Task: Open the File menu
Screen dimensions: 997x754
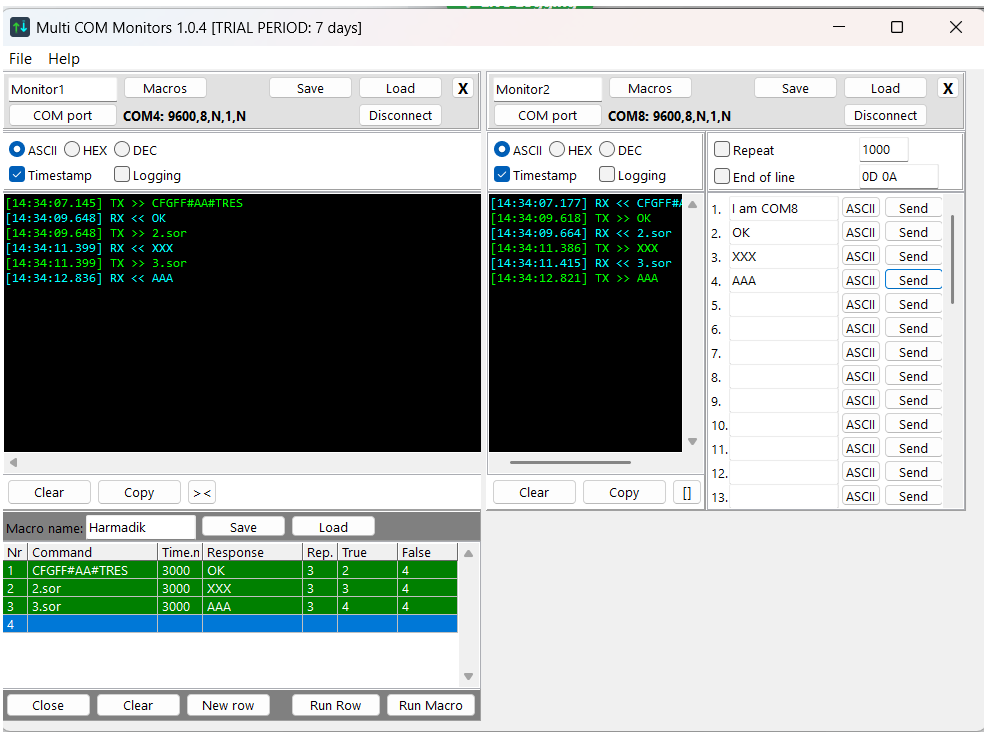Action: (20, 59)
